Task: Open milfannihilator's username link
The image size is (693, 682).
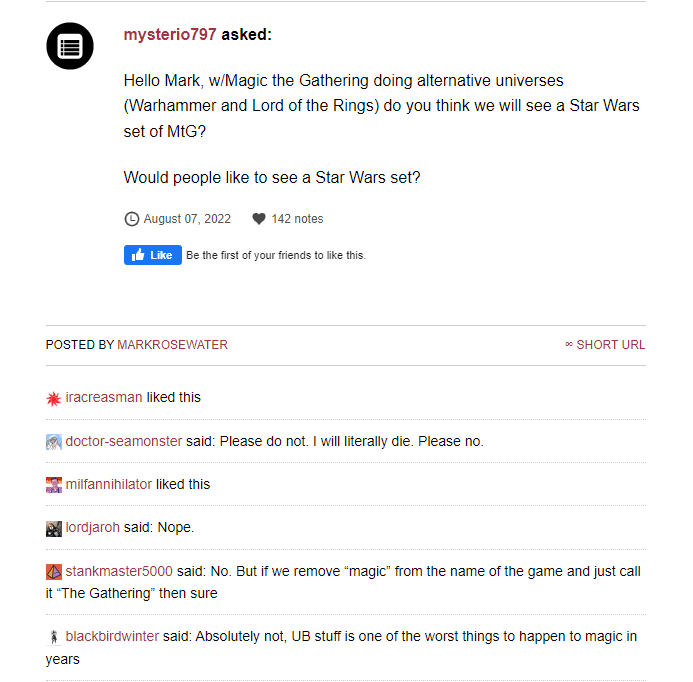Action: click(109, 485)
